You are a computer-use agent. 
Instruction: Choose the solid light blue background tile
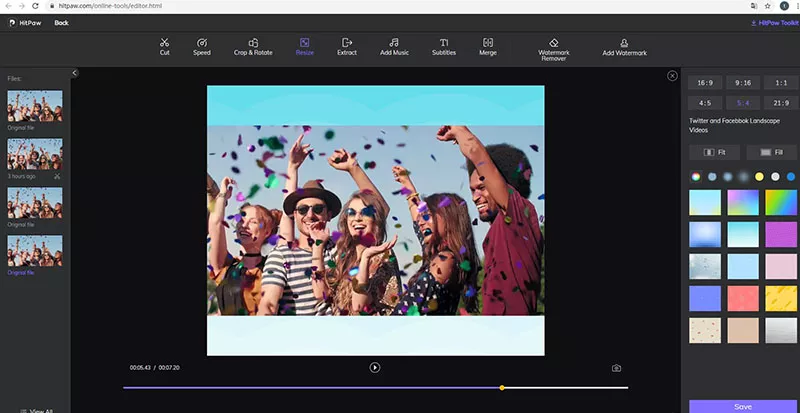click(743, 266)
